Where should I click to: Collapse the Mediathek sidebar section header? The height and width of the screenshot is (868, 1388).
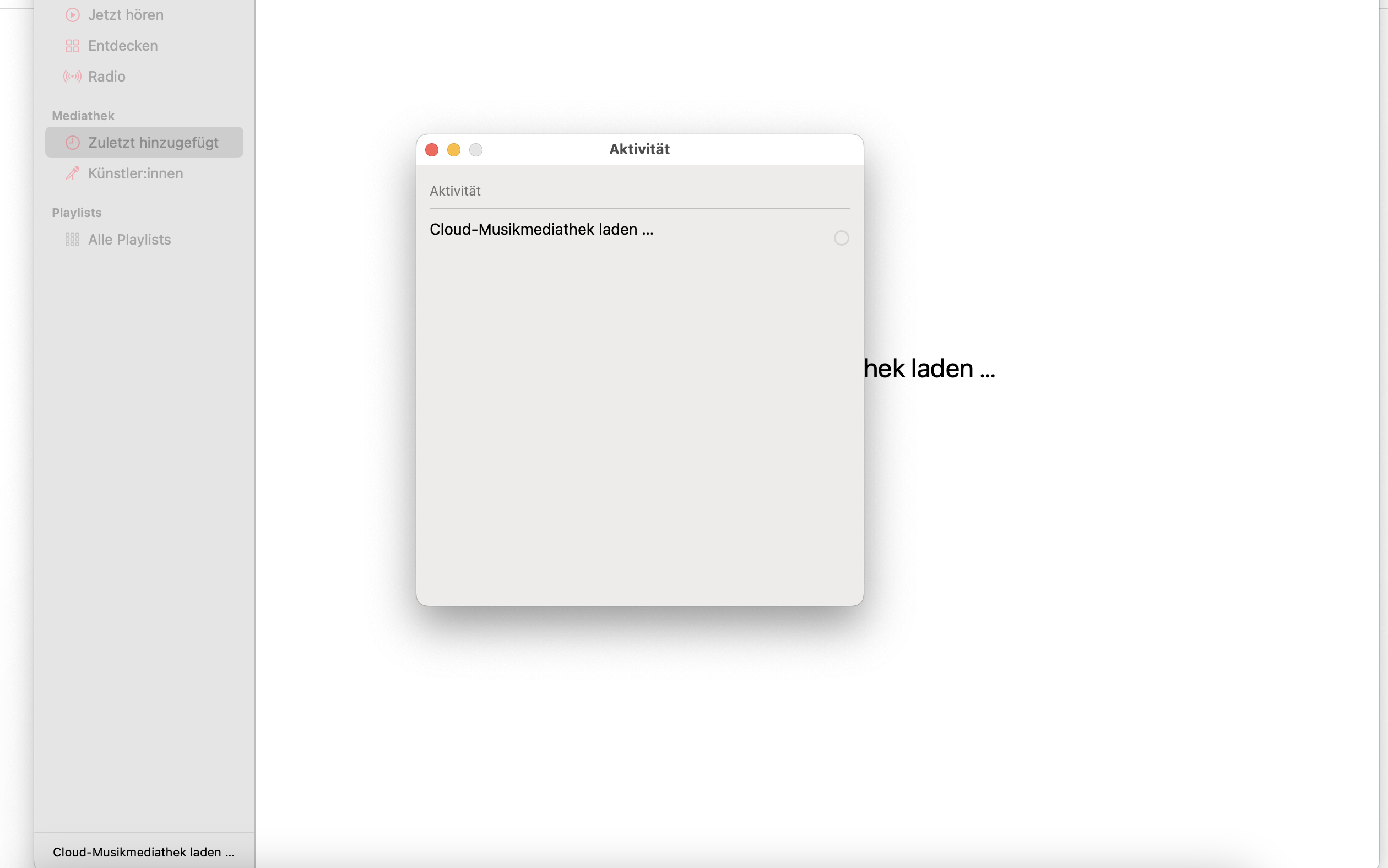[83, 116]
